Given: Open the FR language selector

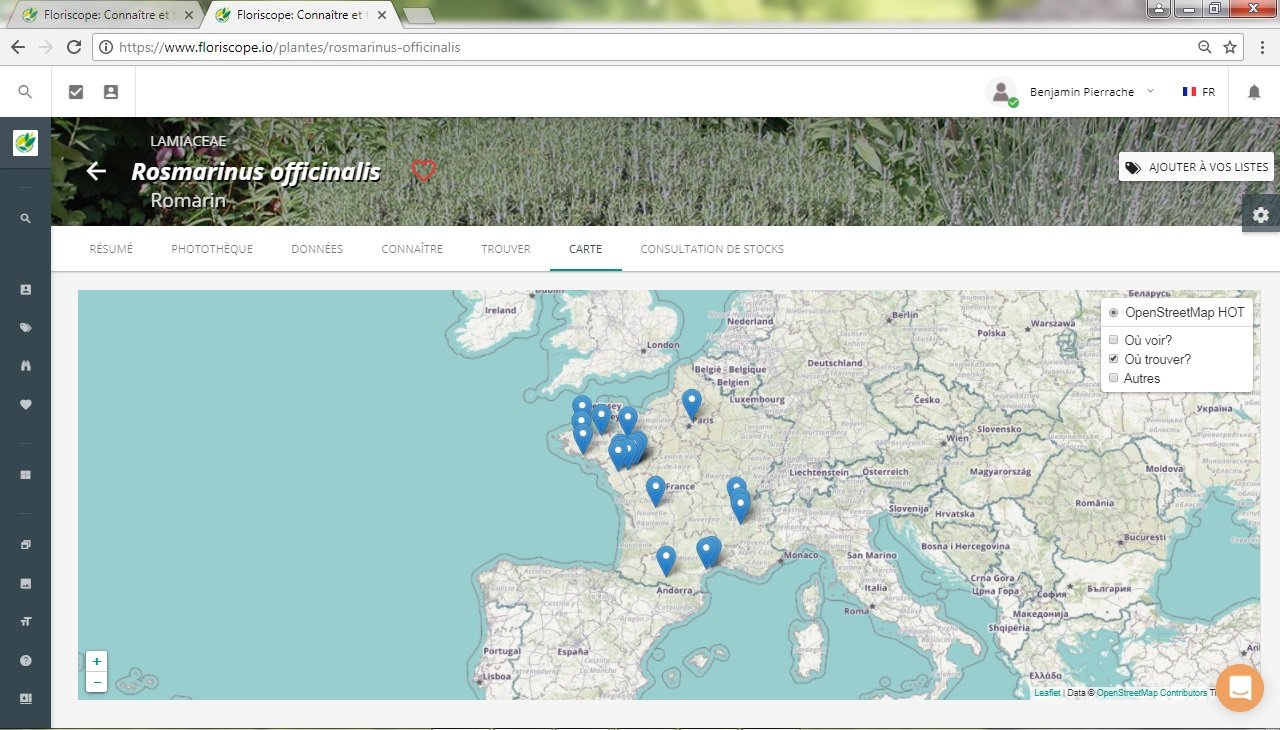Looking at the screenshot, I should point(1198,92).
